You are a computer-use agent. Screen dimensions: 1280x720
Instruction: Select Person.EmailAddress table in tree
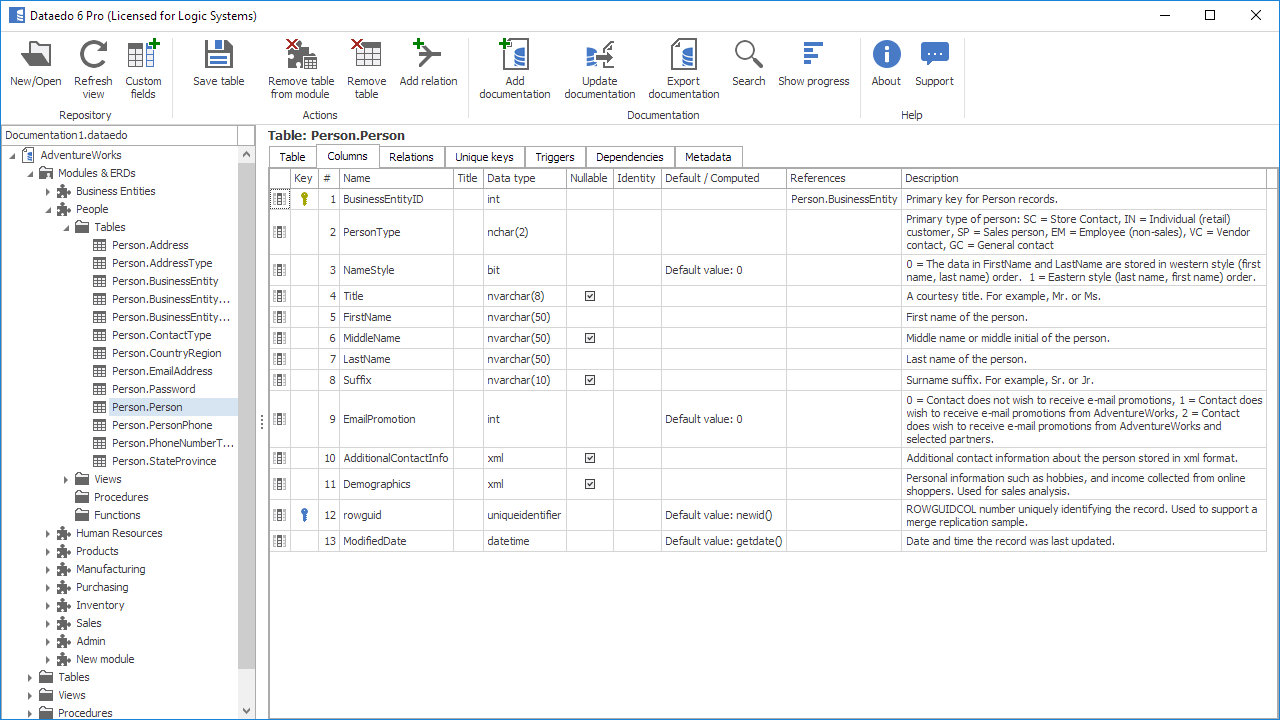162,371
